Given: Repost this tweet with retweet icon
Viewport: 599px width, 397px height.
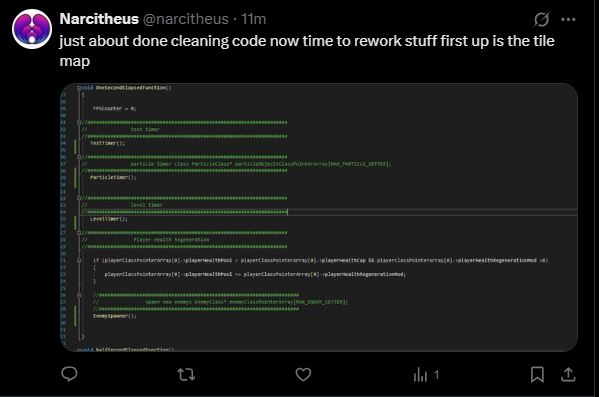Looking at the screenshot, I should click(x=186, y=374).
